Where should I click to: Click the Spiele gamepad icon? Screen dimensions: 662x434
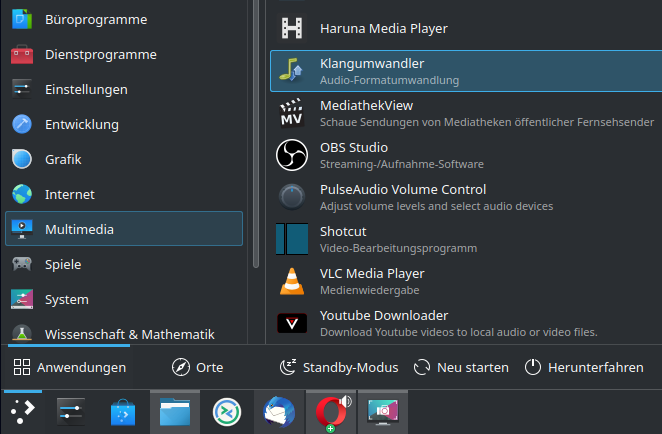coord(22,265)
